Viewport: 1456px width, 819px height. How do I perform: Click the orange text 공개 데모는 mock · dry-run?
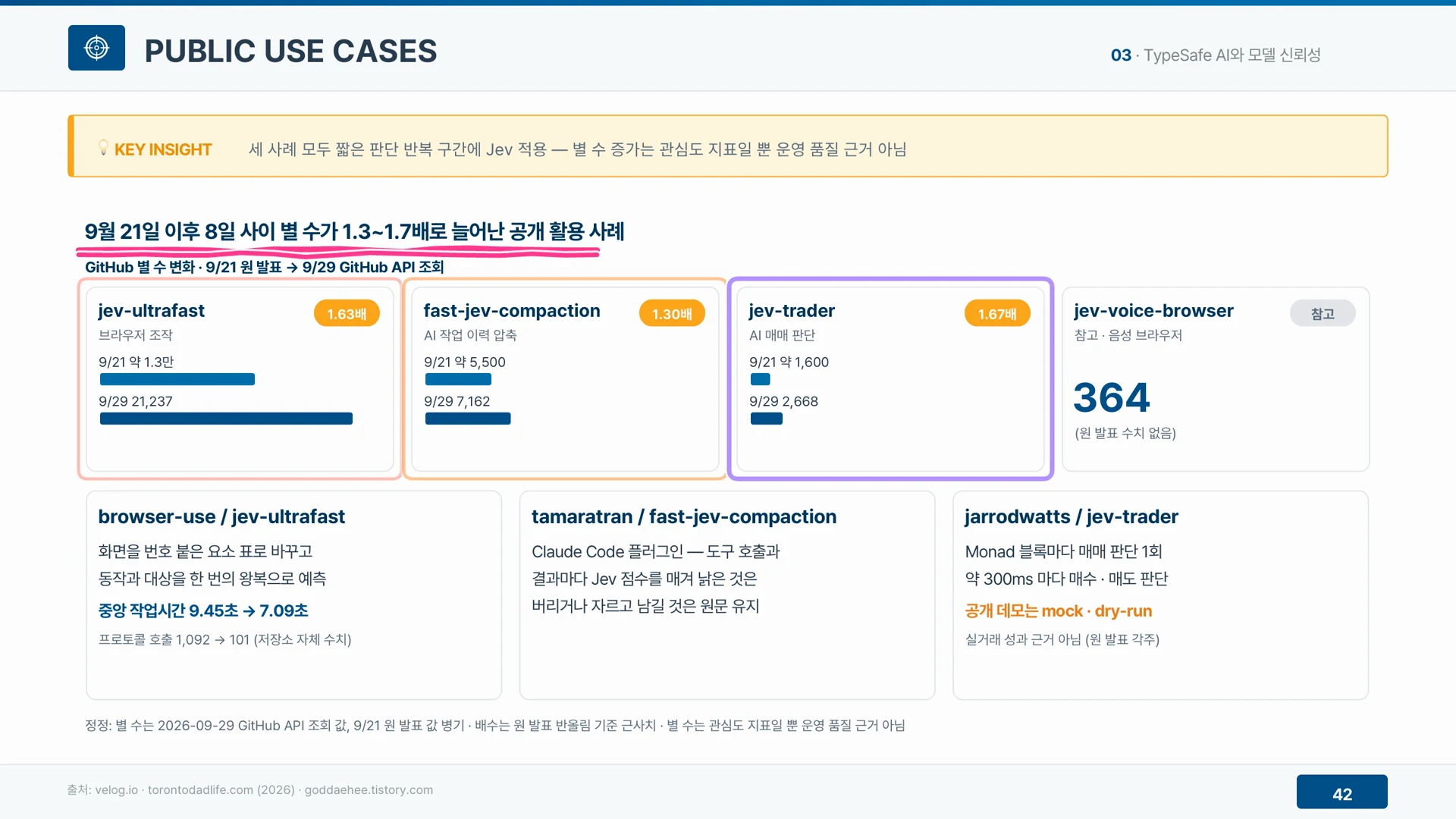(x=1059, y=610)
